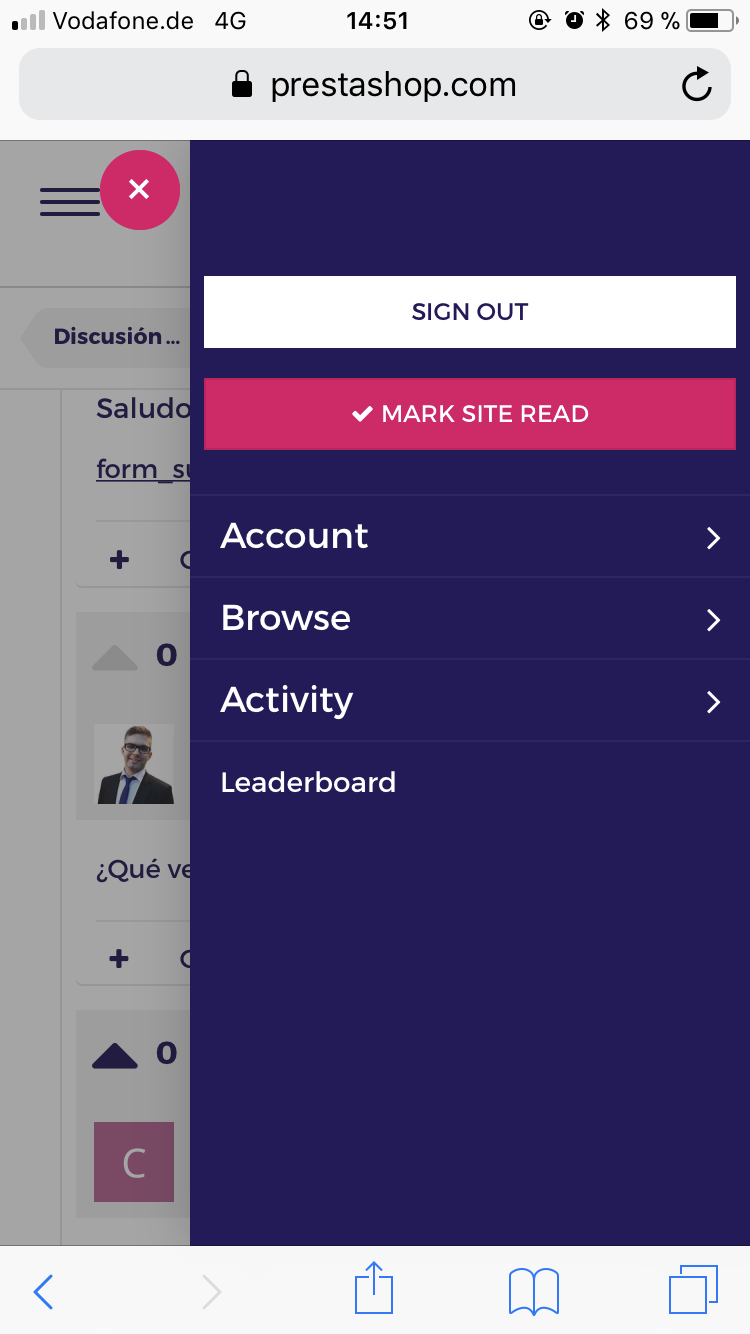Open the Leaderboard menu item

tap(308, 782)
